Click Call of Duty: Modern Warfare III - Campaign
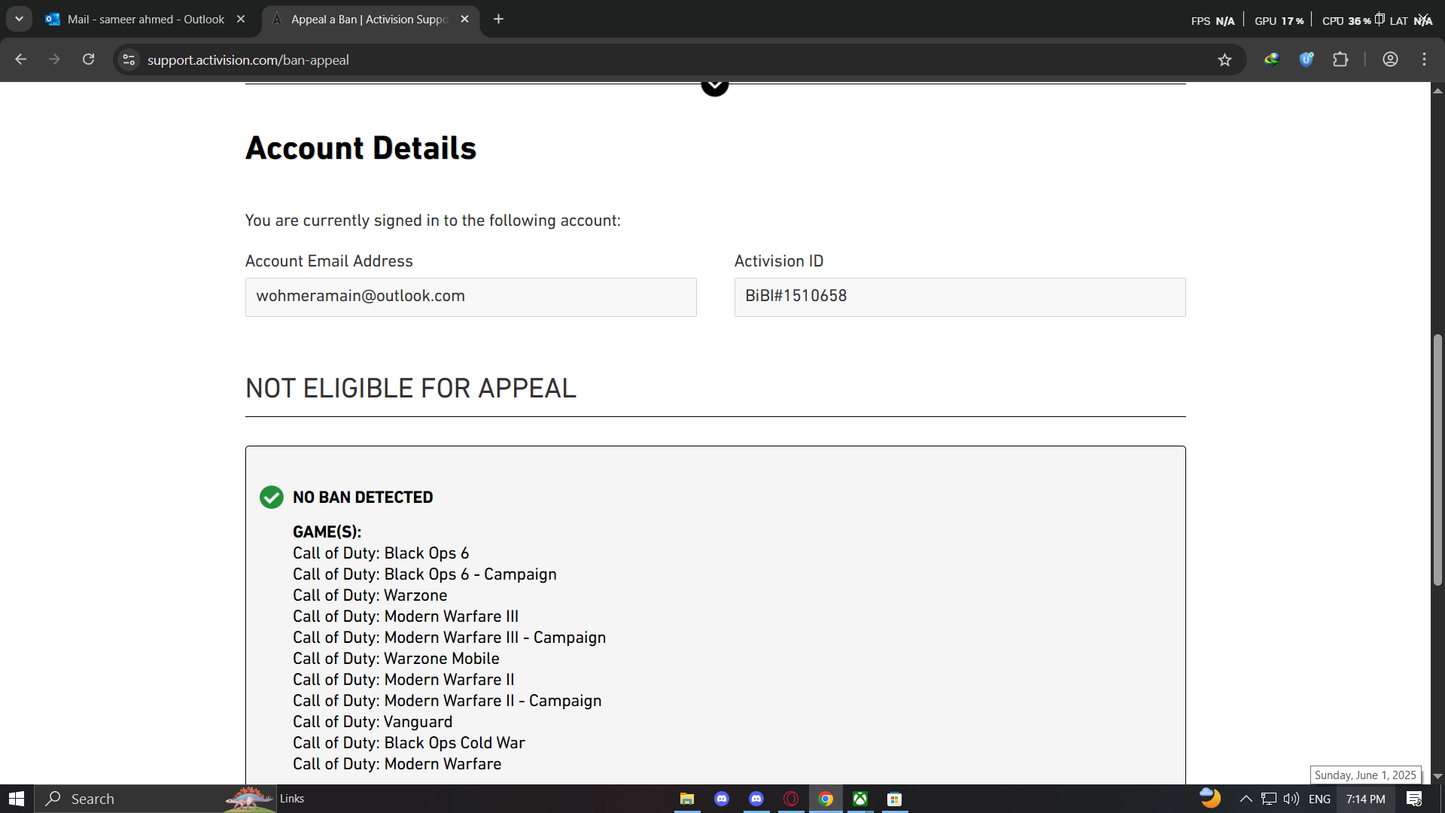 (x=449, y=637)
